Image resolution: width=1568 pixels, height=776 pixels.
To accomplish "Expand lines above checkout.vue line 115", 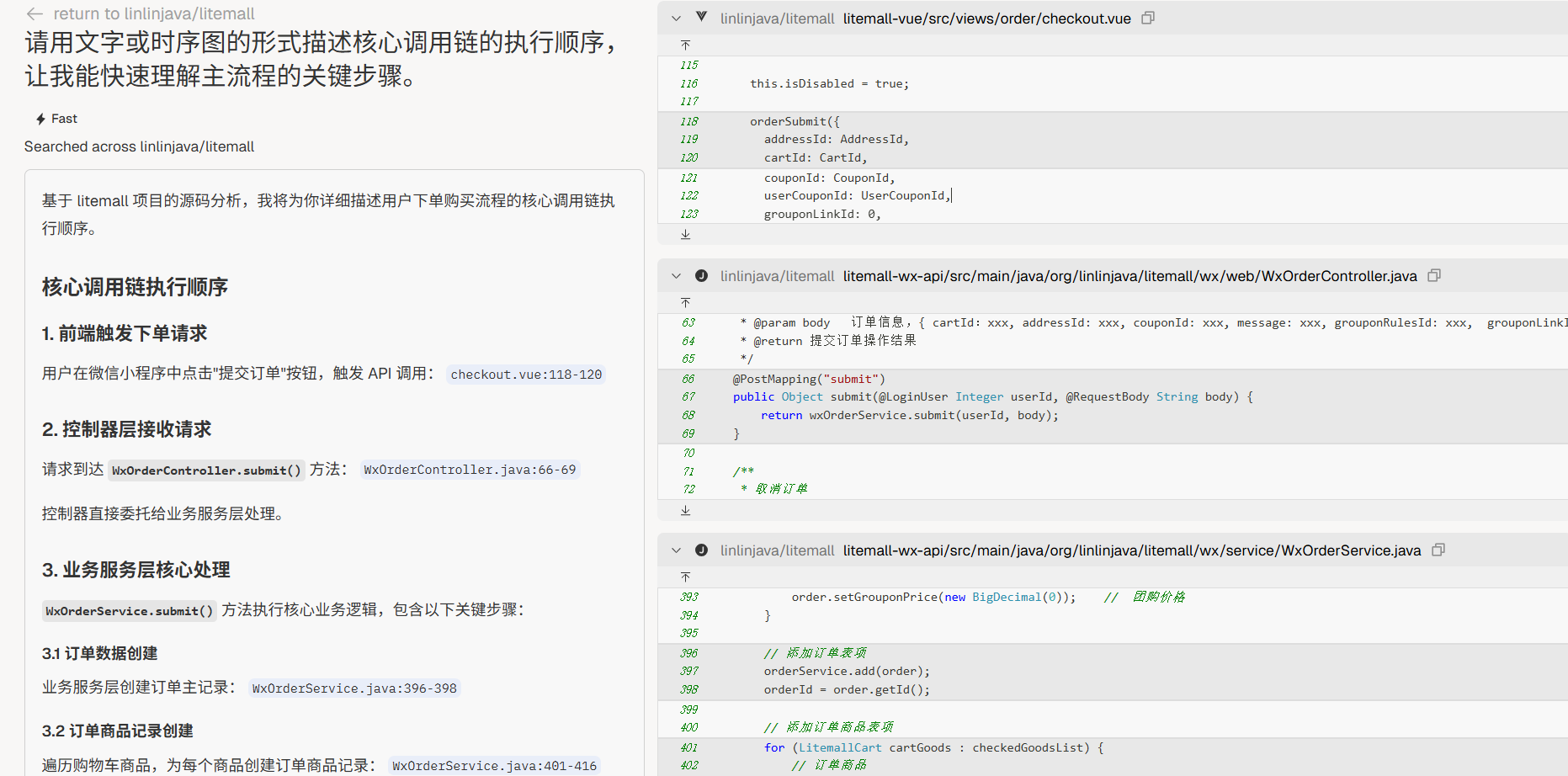I will tap(685, 45).
